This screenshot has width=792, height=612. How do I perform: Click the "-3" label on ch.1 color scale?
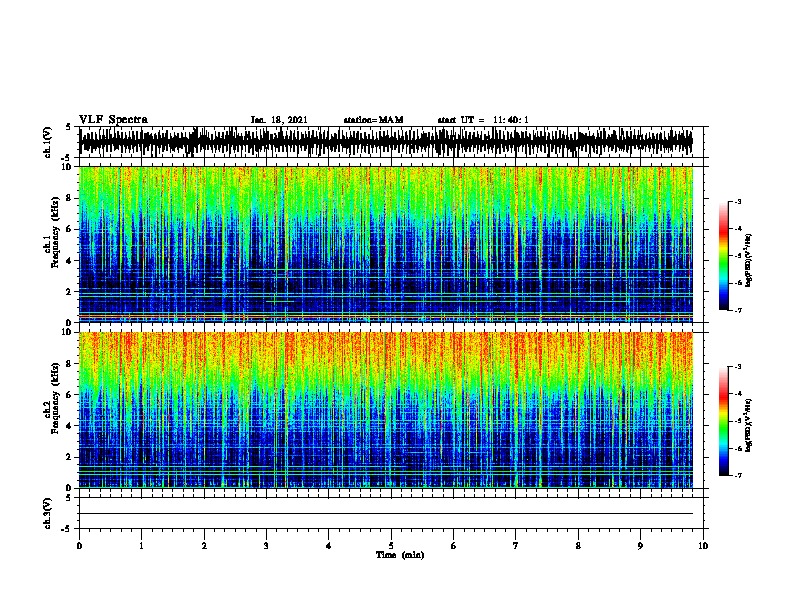pyautogui.click(x=738, y=201)
